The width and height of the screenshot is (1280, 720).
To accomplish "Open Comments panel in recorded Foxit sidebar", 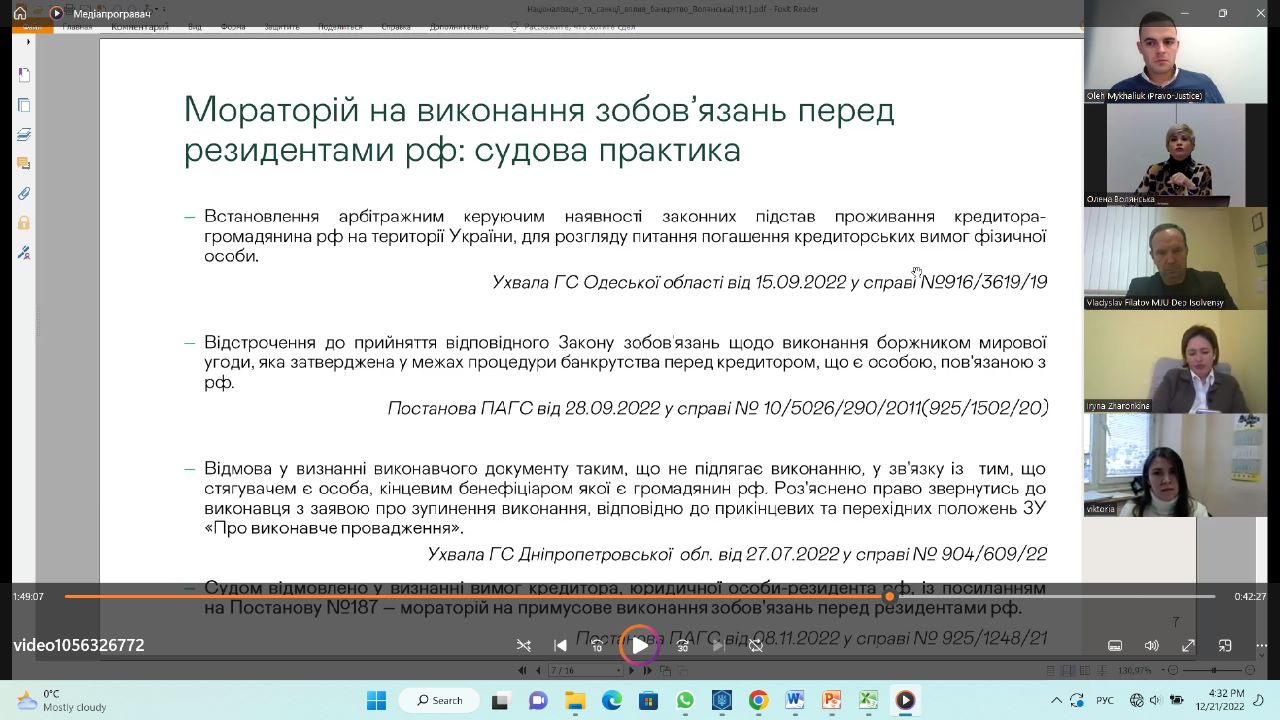I will (x=24, y=164).
